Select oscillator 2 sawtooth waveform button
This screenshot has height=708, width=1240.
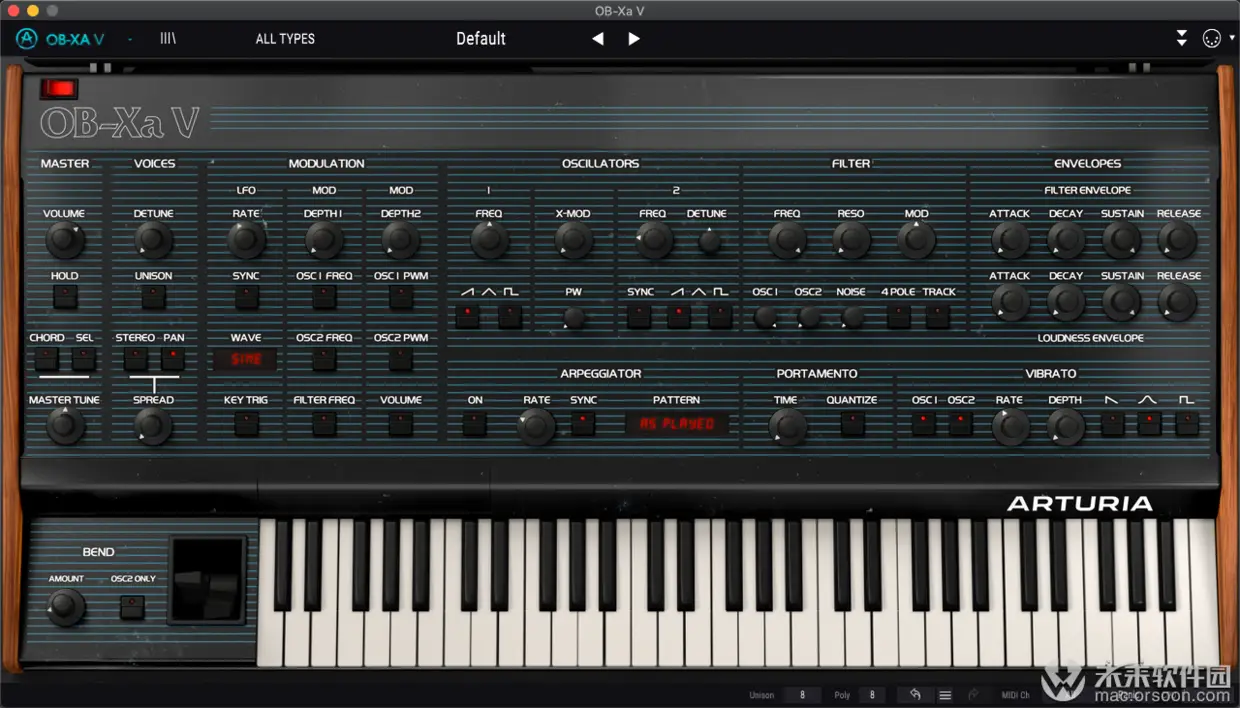[x=679, y=317]
